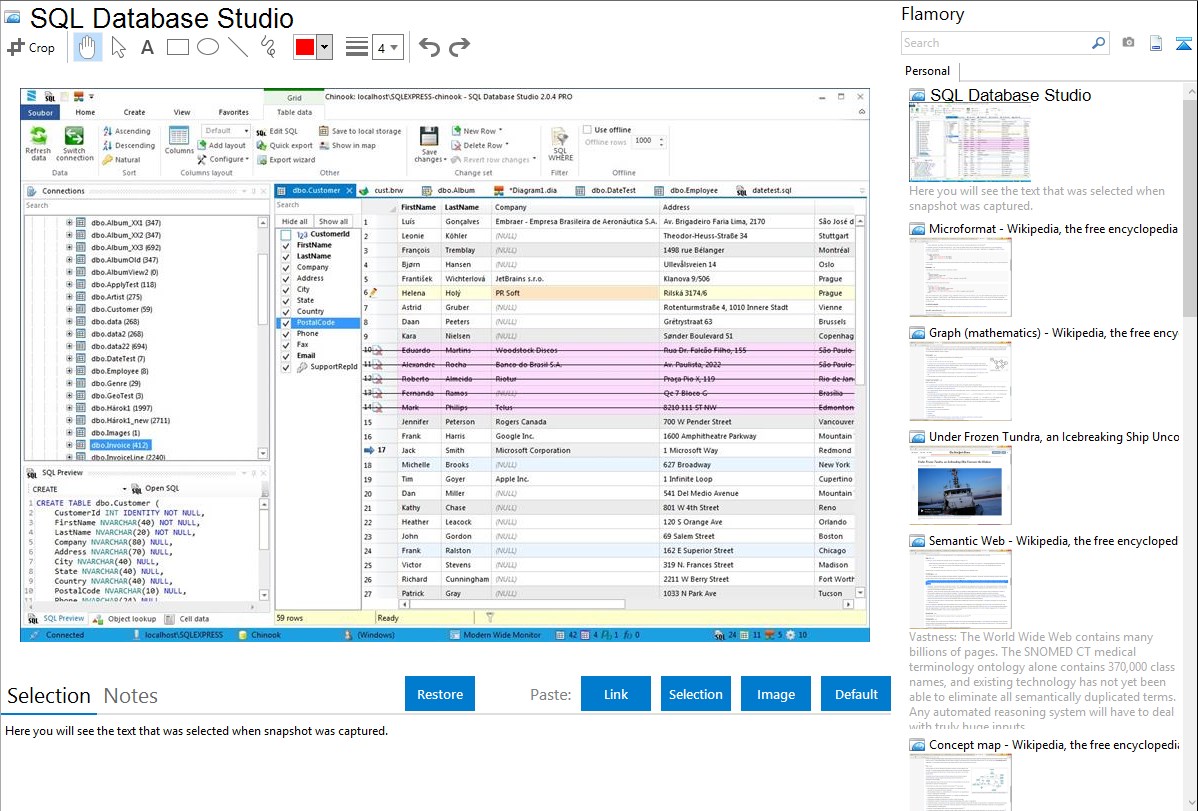Viewport: 1198px width, 811px height.
Task: Pick the straight line tool
Action: pos(237,47)
